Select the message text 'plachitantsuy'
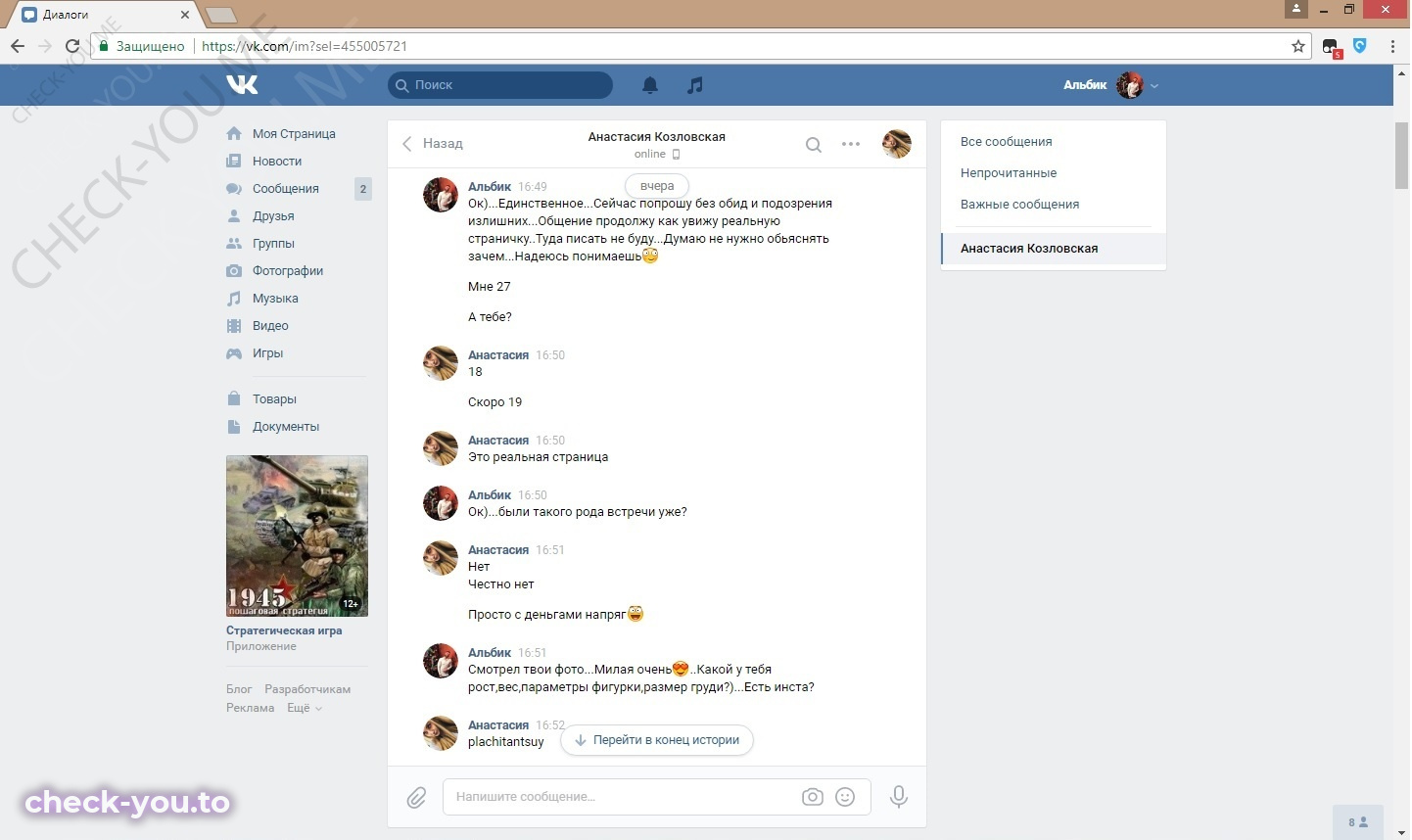1412x840 pixels. coord(506,742)
